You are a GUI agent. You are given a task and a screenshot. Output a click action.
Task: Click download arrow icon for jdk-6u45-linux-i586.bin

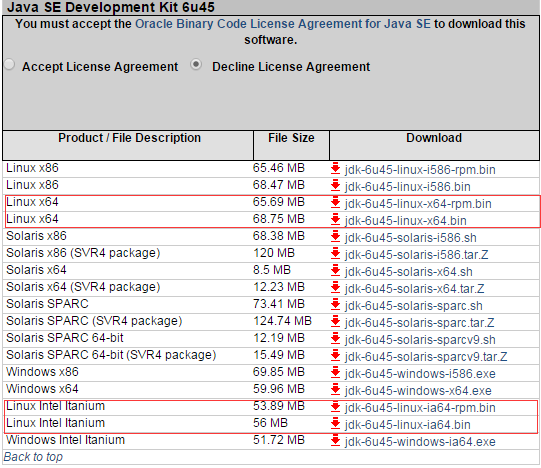click(x=335, y=185)
